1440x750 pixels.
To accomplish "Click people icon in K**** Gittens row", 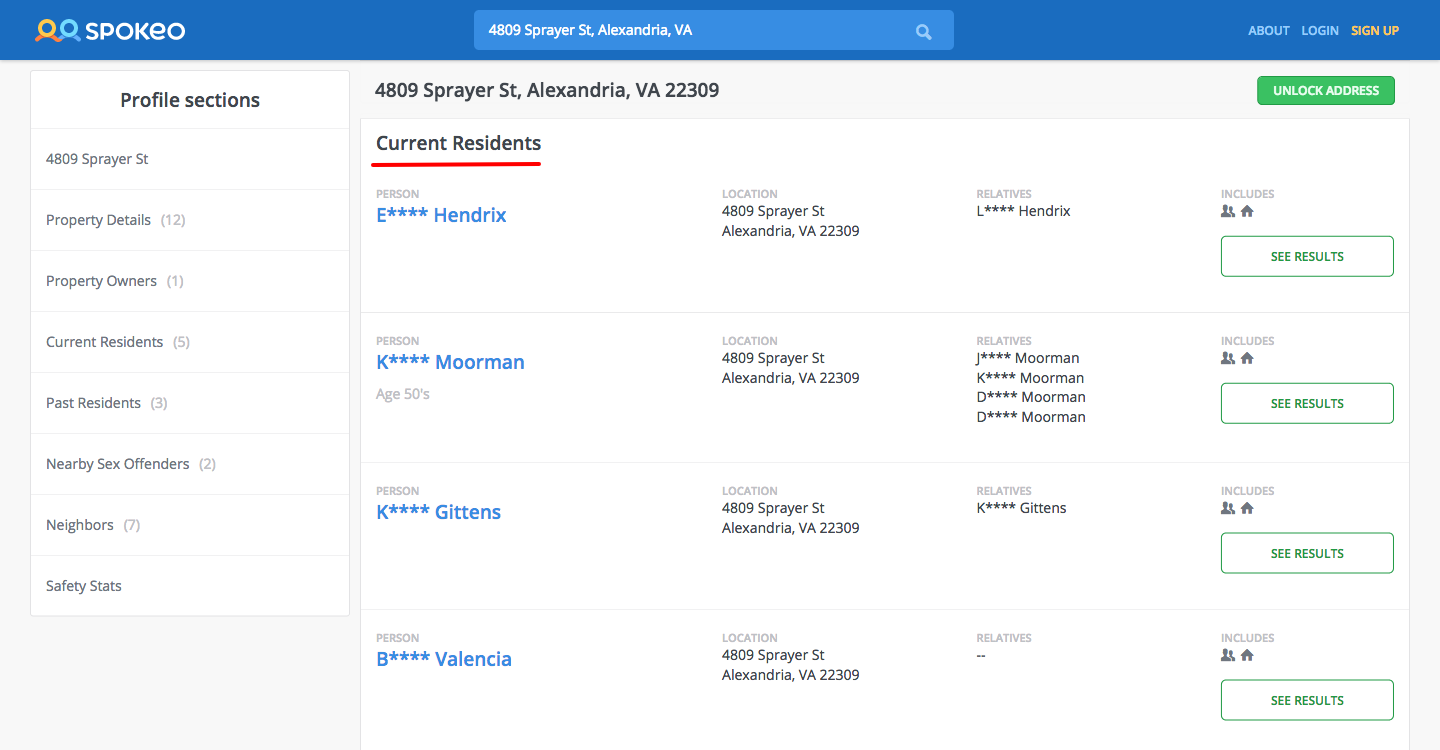I will coord(1228,508).
